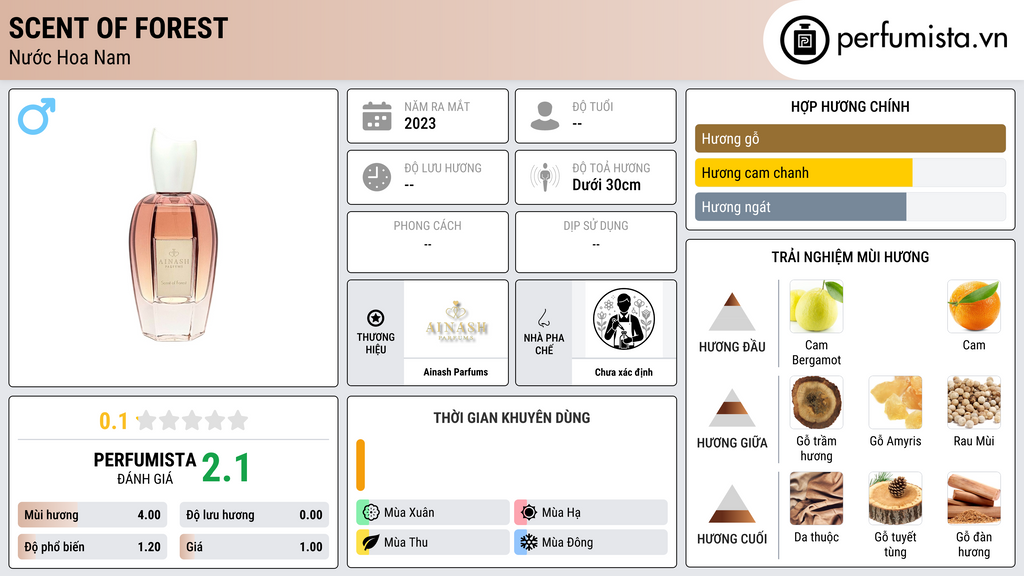Screen dimensions: 1024x576
Task: Click the Scent of Forest bottle image
Action: click(x=174, y=235)
